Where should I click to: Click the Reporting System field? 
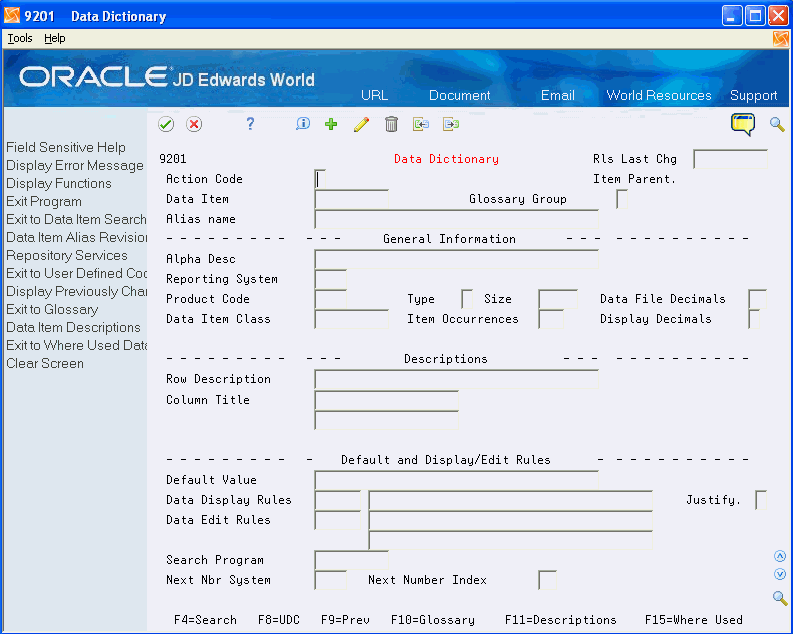pyautogui.click(x=330, y=279)
